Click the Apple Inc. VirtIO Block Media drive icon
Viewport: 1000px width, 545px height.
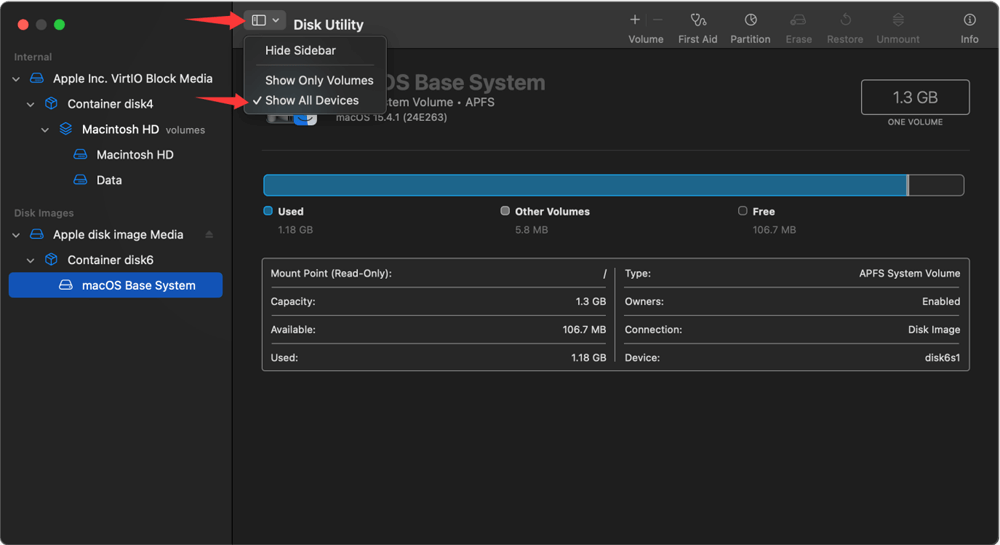(x=37, y=78)
